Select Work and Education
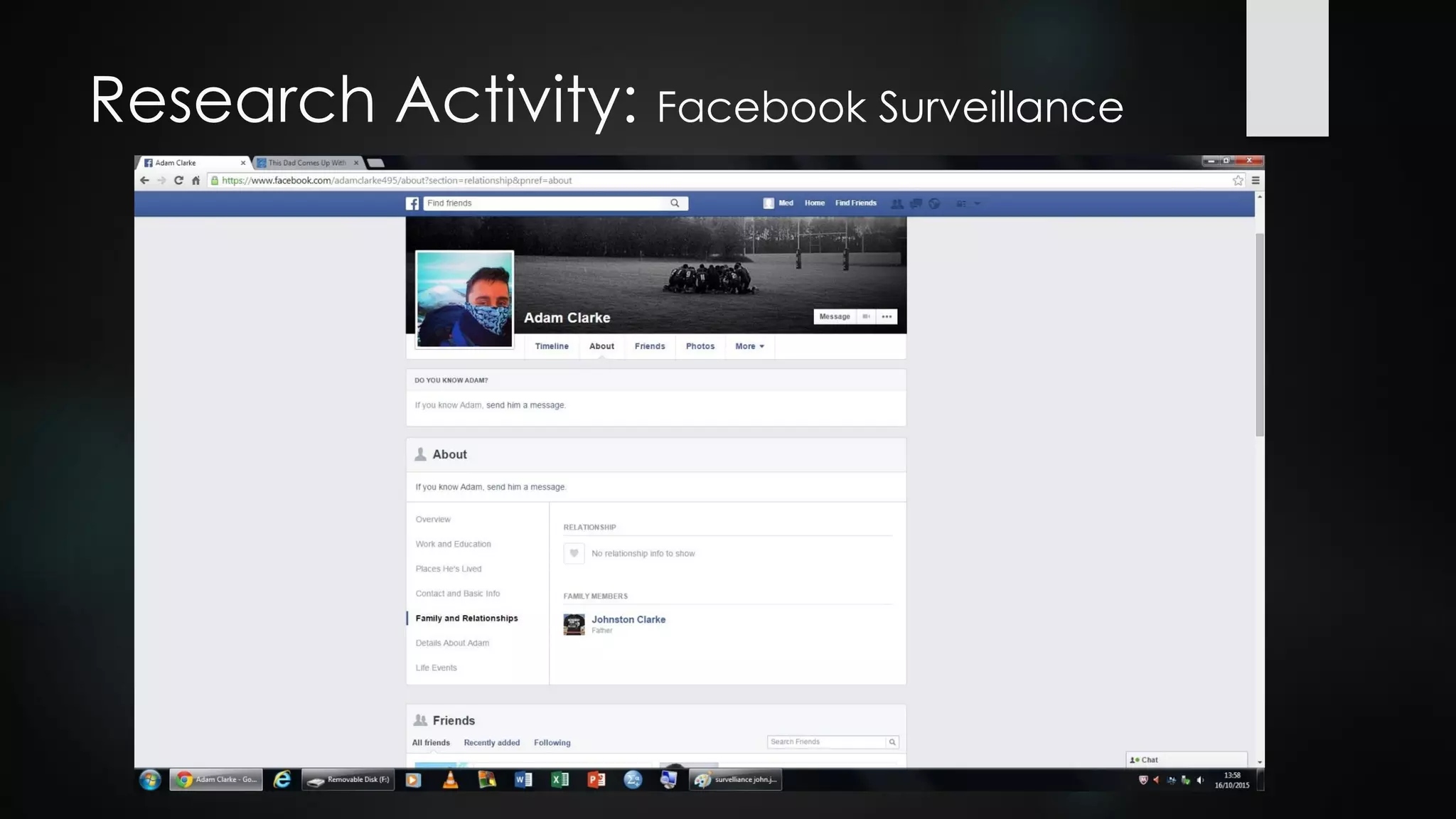 coord(453,545)
